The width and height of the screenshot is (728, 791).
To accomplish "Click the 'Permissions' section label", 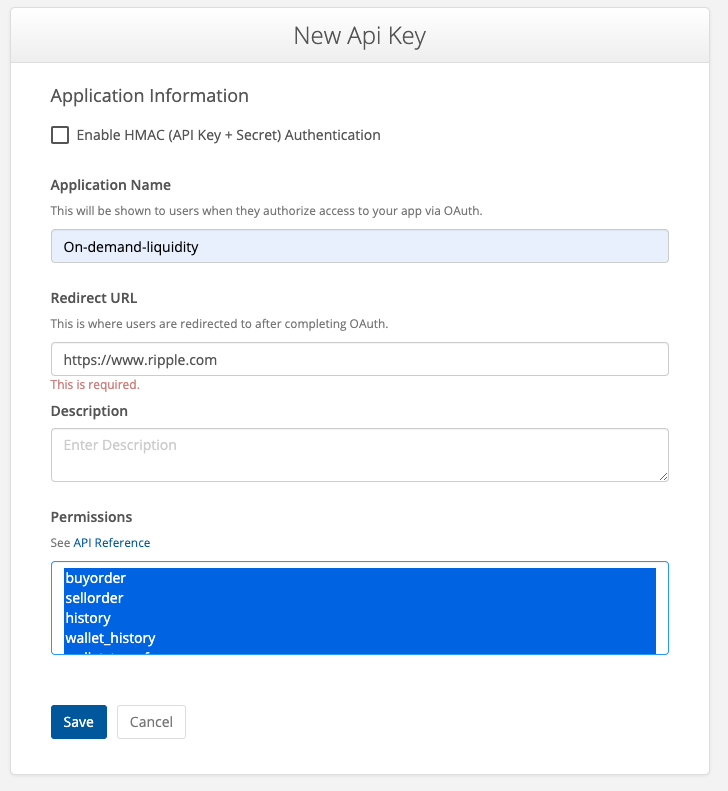I will 91,517.
